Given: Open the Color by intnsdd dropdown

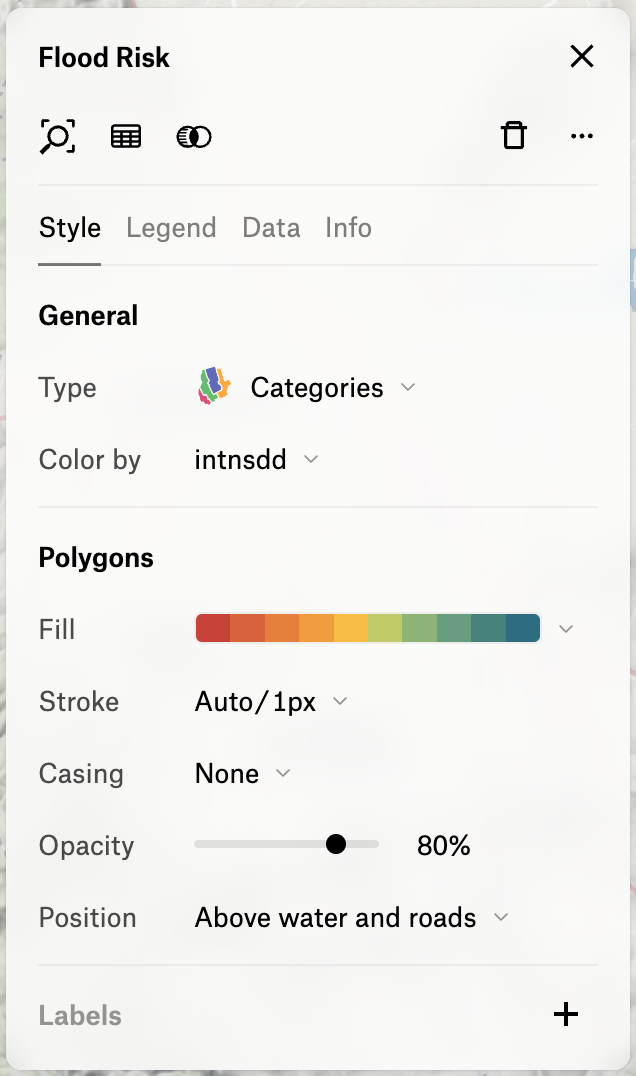Looking at the screenshot, I should (257, 460).
